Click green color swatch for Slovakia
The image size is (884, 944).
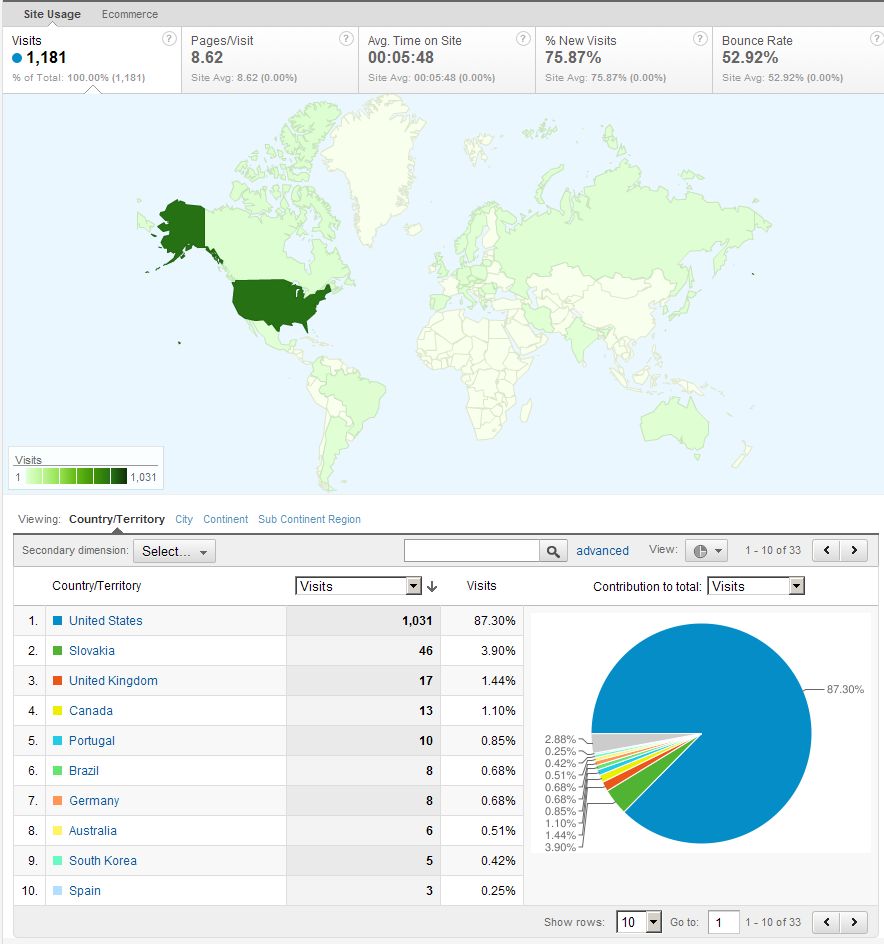57,651
